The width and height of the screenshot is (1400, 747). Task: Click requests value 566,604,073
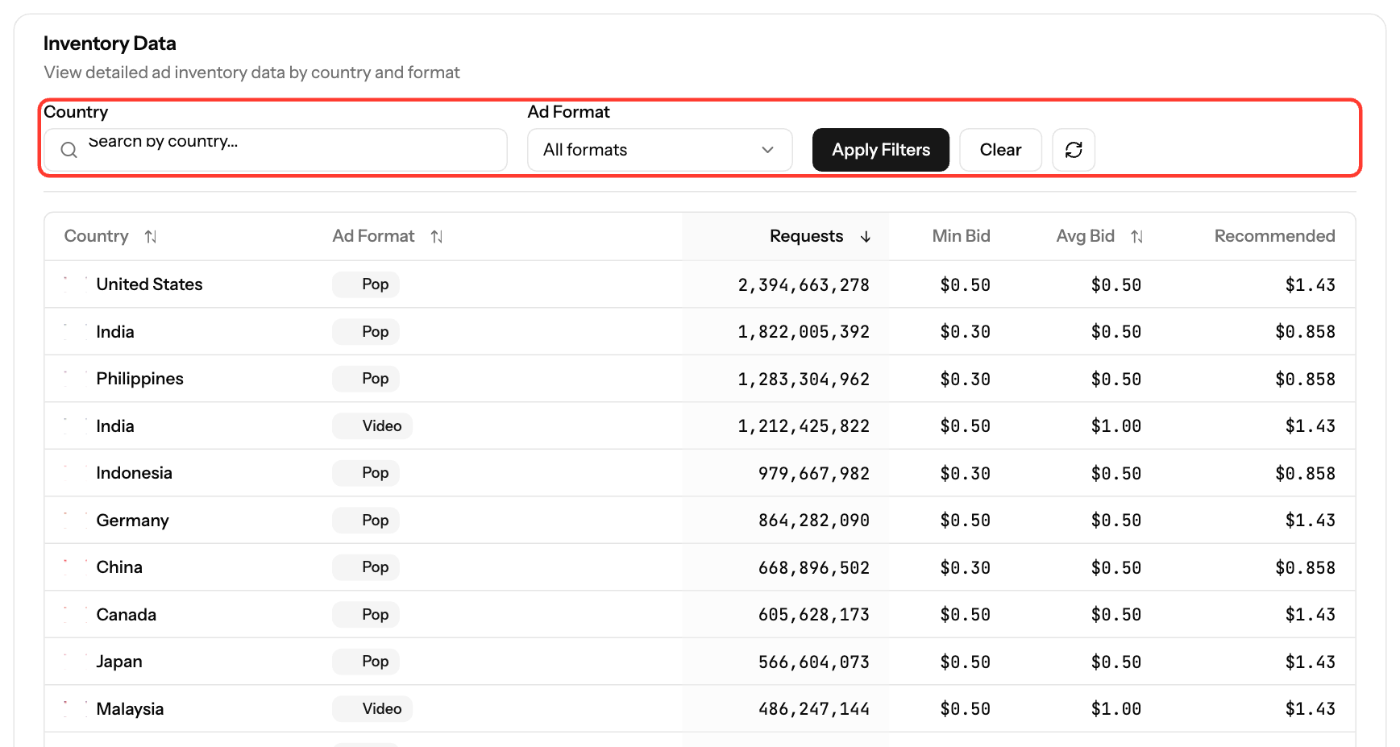(814, 662)
